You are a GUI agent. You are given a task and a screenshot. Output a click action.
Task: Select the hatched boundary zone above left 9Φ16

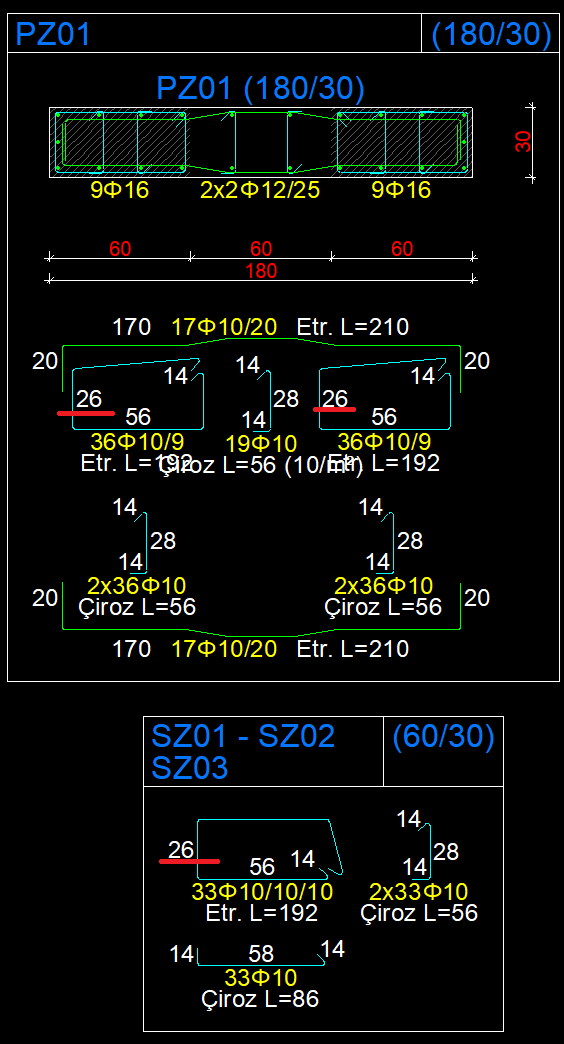(x=121, y=142)
